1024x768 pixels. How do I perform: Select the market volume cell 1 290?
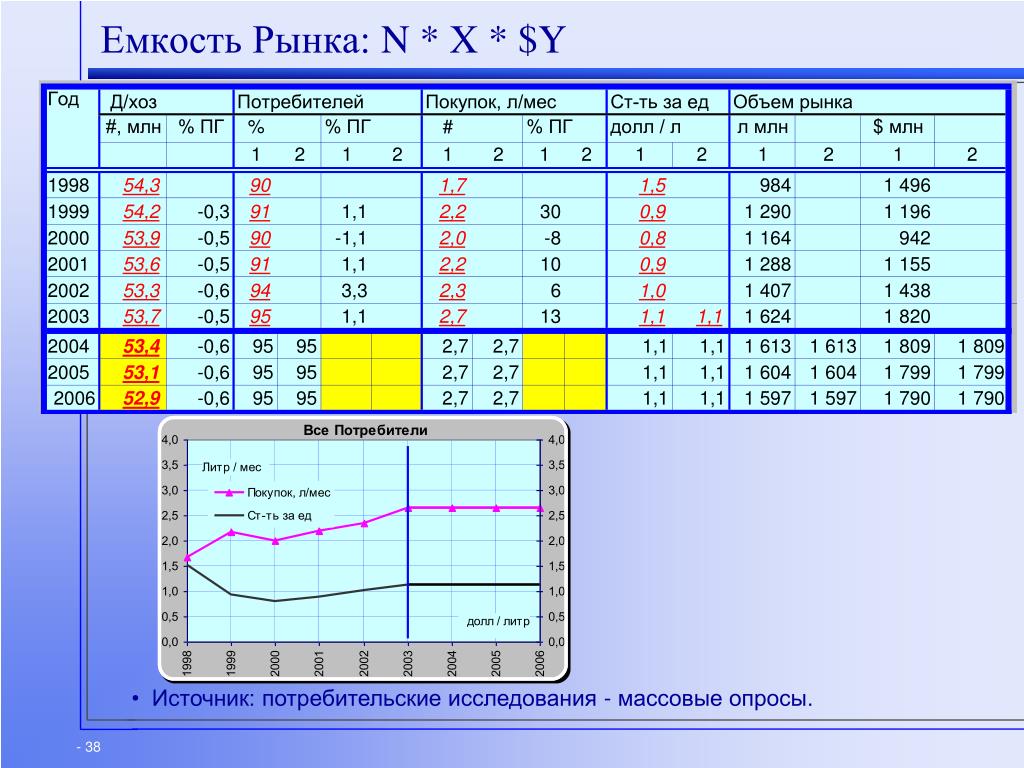click(x=768, y=212)
